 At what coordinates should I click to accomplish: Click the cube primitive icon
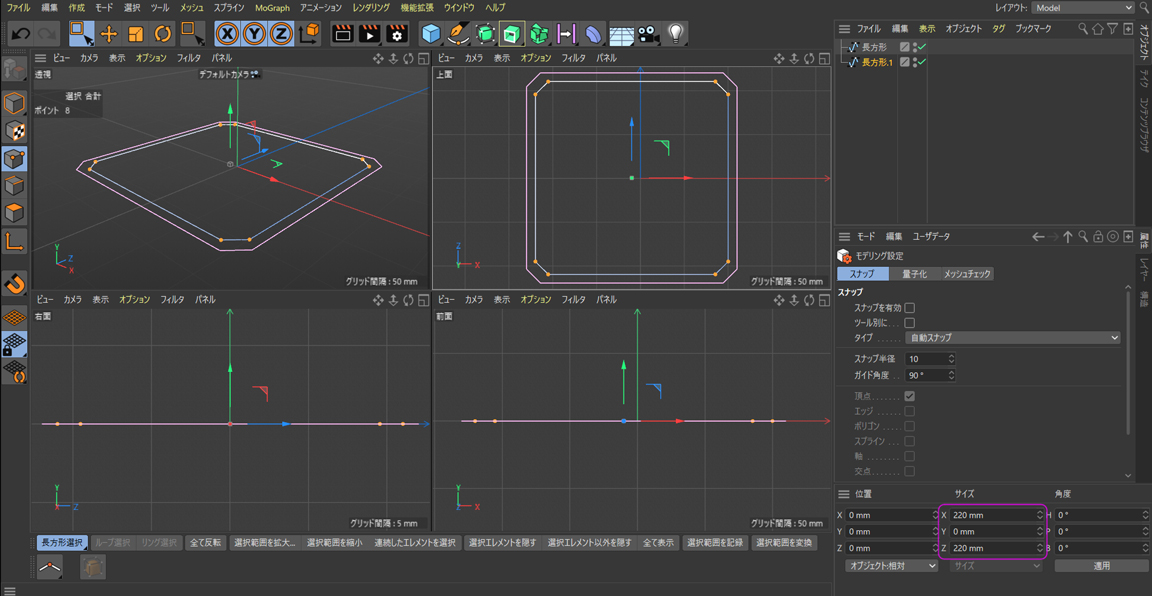(x=431, y=33)
